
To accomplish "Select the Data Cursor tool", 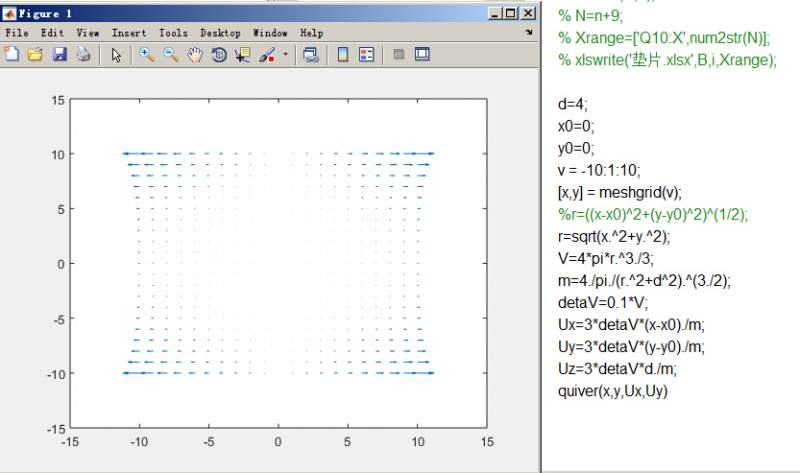I will pos(243,55).
